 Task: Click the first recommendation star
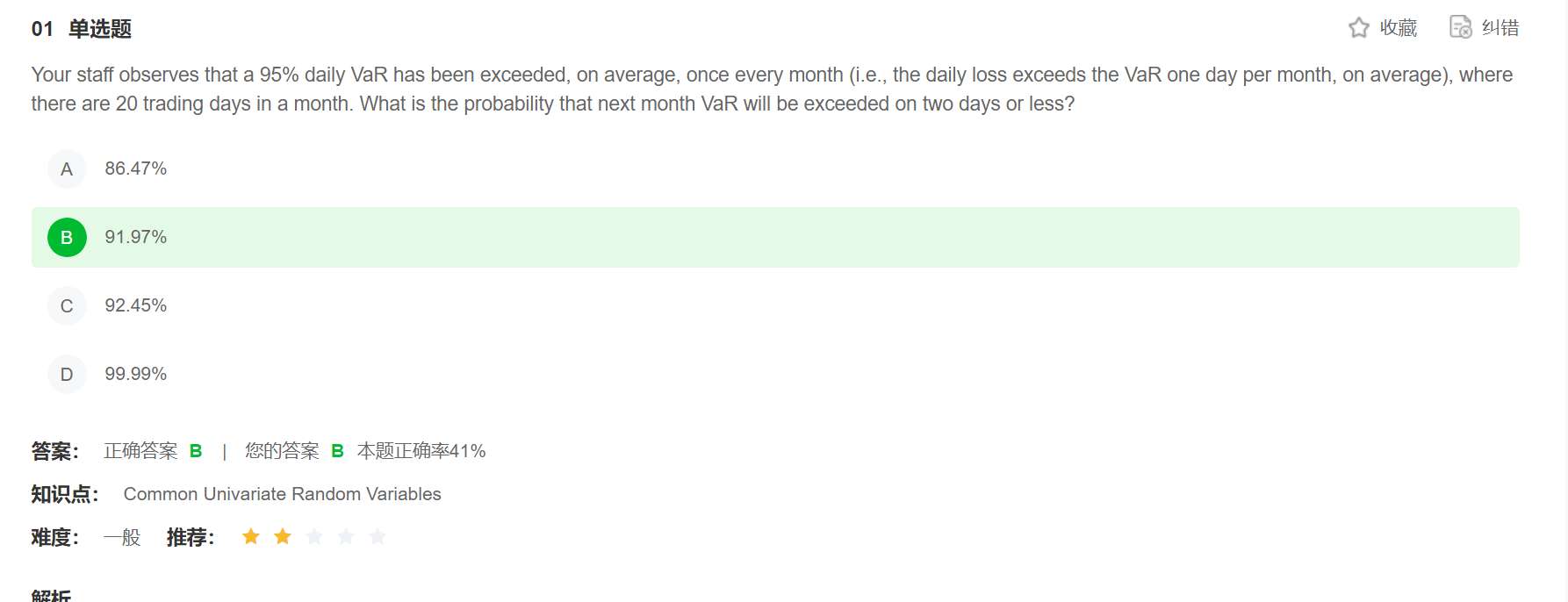[x=251, y=536]
